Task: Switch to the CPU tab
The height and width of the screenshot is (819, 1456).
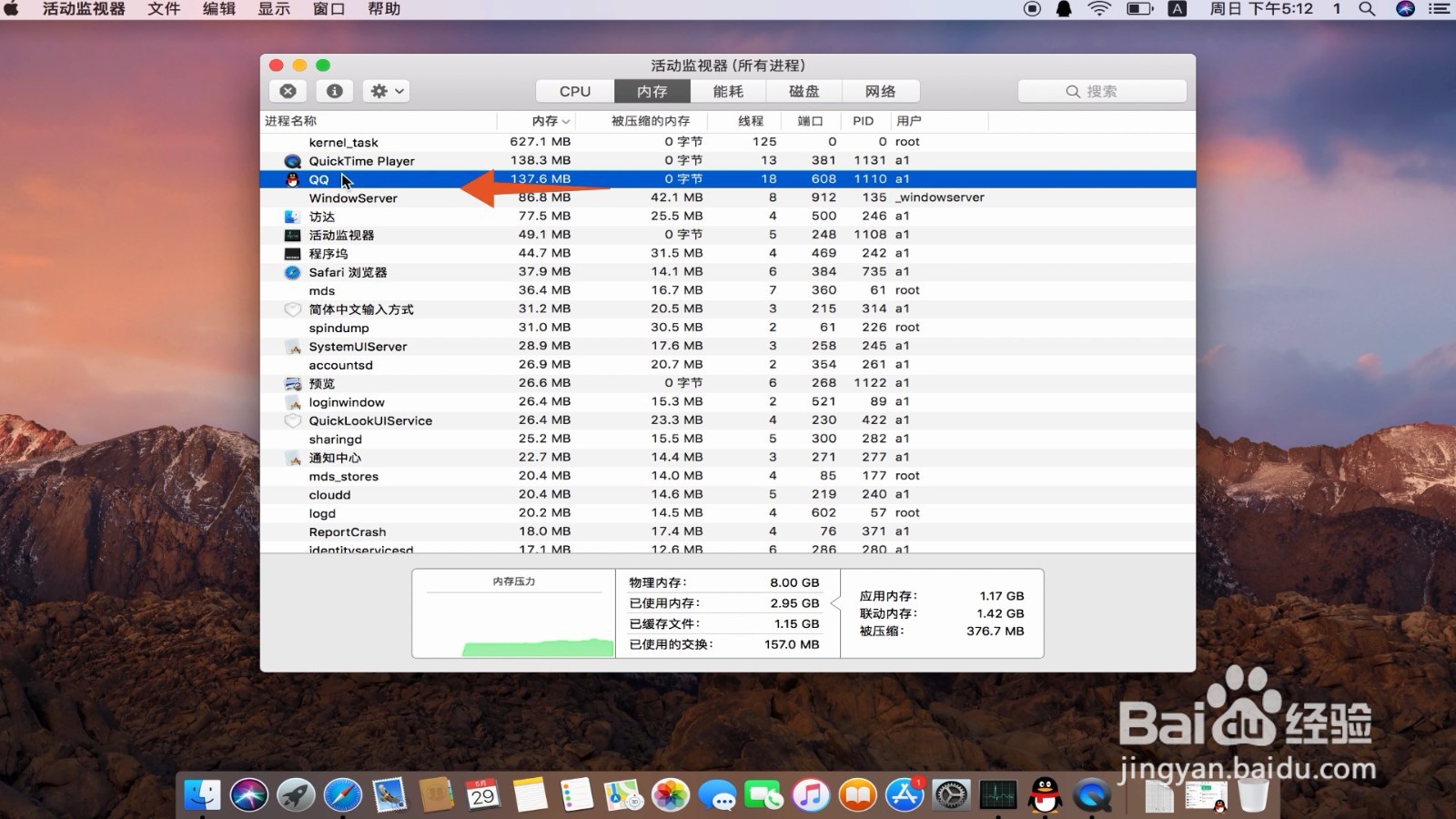Action: [x=572, y=90]
